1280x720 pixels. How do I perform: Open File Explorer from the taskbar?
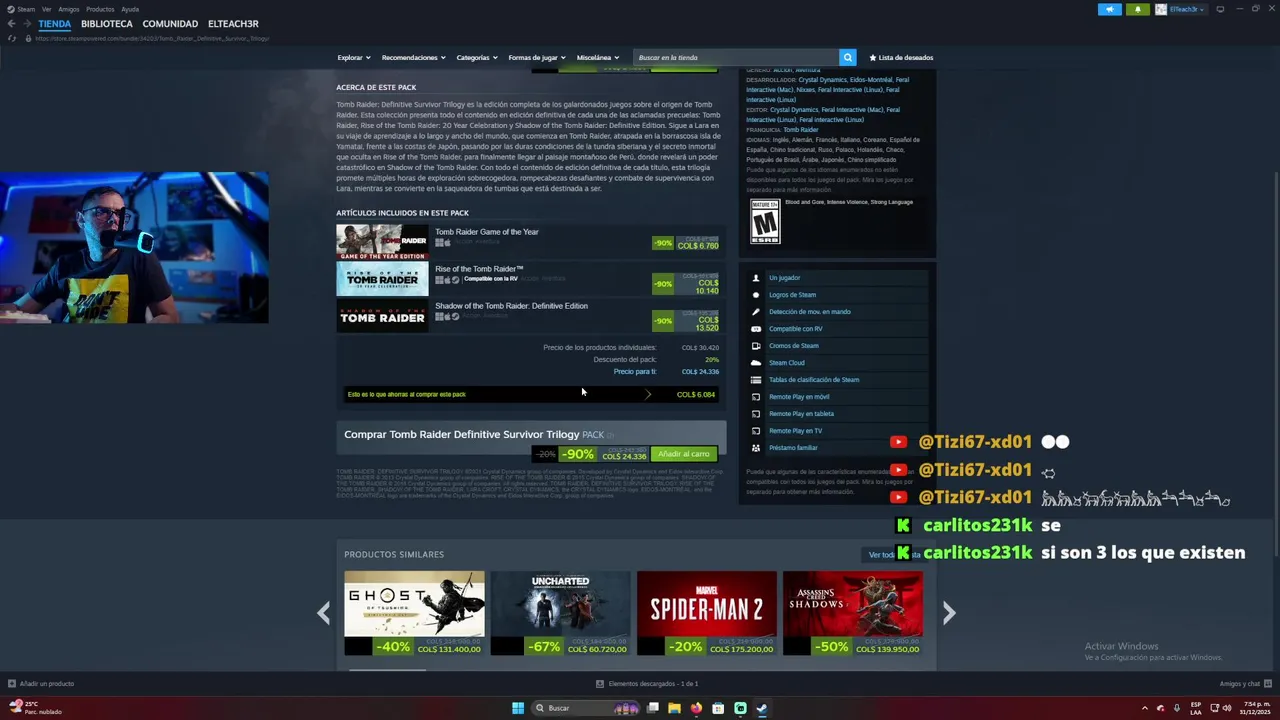pos(674,708)
